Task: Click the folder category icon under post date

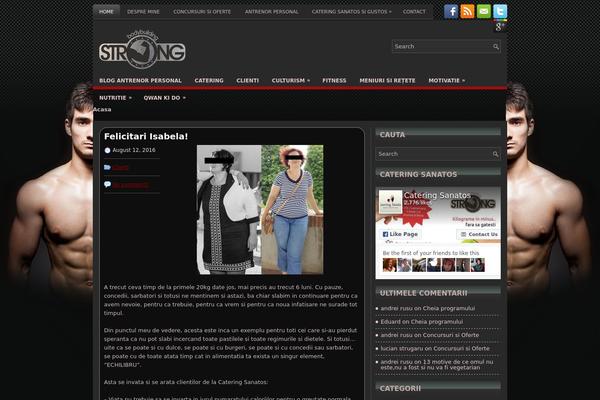Action: pos(108,167)
